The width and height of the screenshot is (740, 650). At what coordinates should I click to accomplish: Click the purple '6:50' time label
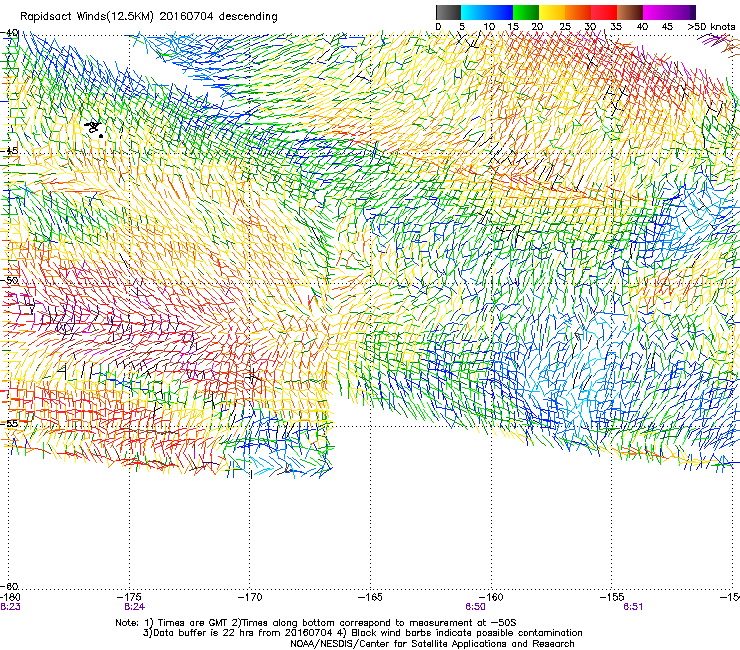475,607
